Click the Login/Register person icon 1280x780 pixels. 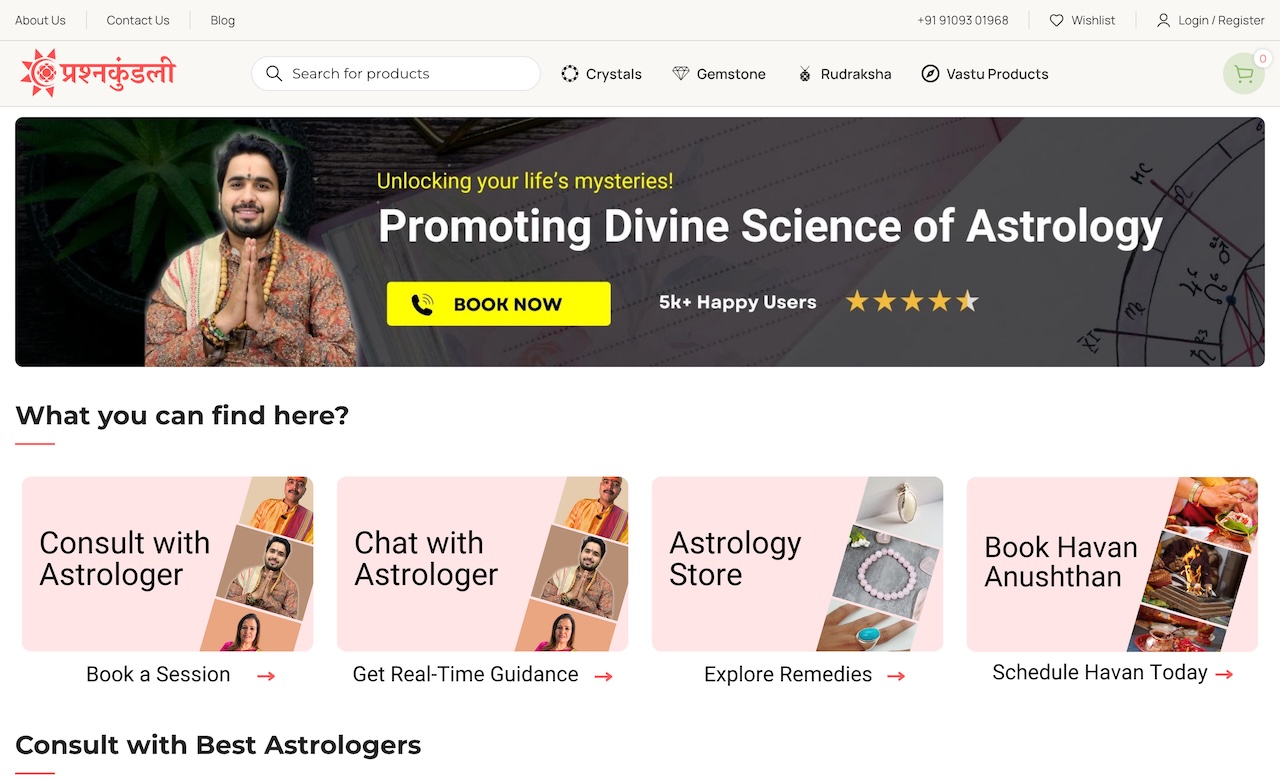click(1162, 20)
